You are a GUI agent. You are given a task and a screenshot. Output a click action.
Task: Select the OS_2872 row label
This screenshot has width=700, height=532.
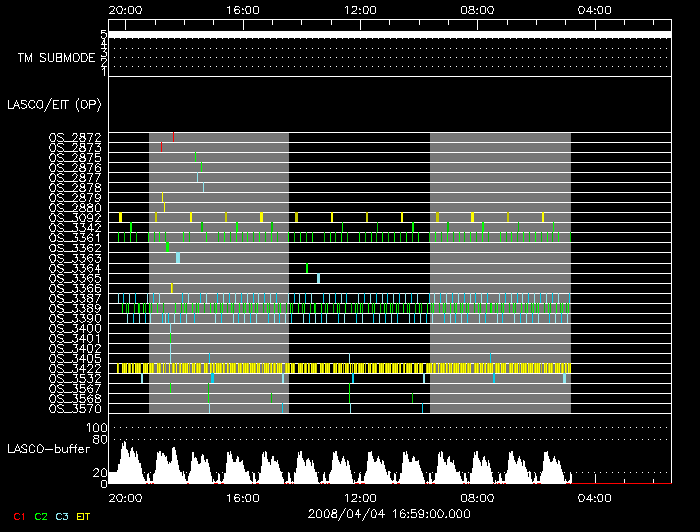(75, 137)
